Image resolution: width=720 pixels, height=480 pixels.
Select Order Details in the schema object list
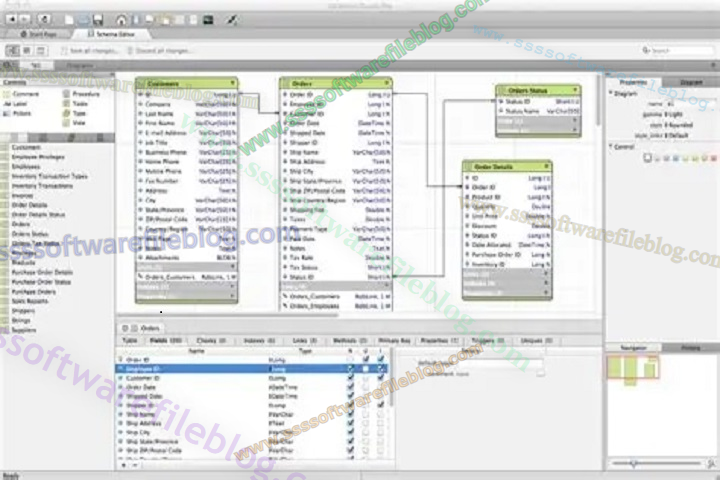[29, 205]
